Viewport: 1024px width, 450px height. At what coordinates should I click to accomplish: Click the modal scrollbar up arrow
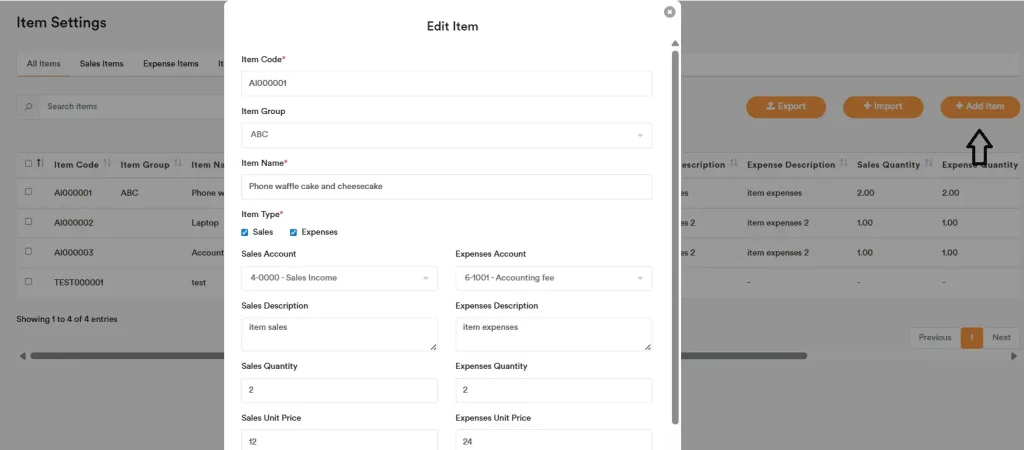(675, 44)
